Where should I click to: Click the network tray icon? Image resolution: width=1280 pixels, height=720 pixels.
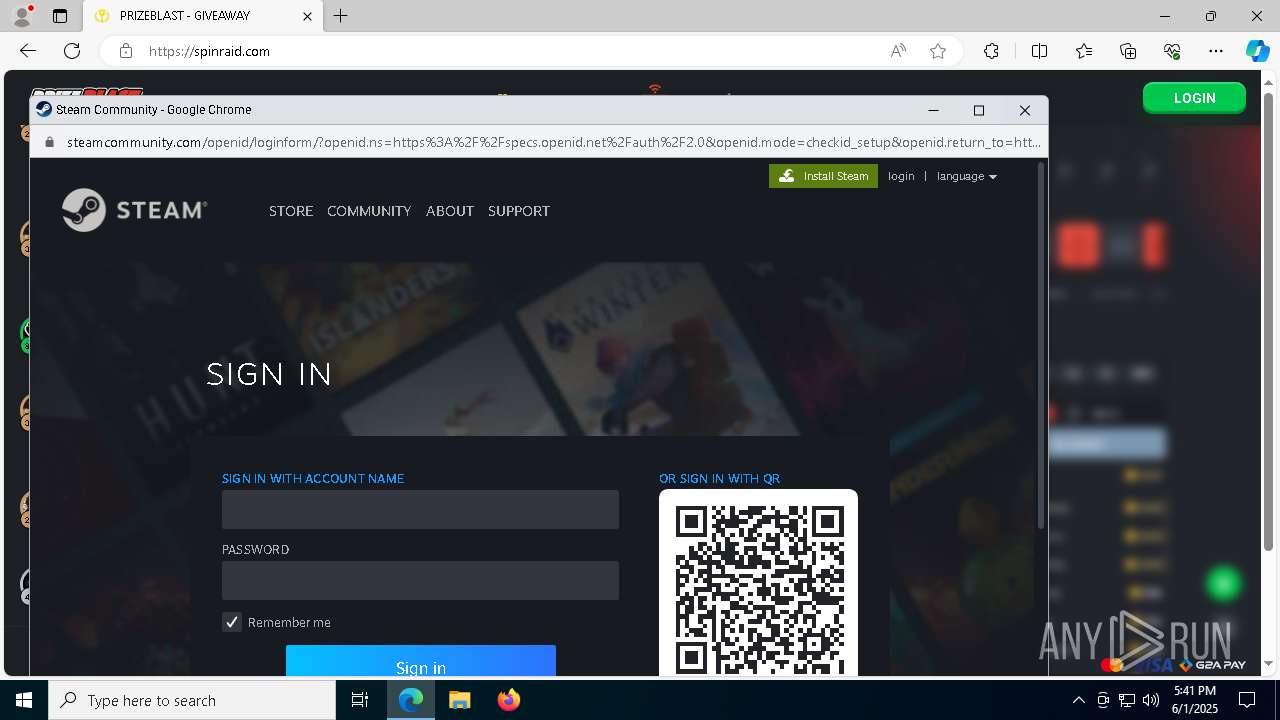pyautogui.click(x=1127, y=700)
